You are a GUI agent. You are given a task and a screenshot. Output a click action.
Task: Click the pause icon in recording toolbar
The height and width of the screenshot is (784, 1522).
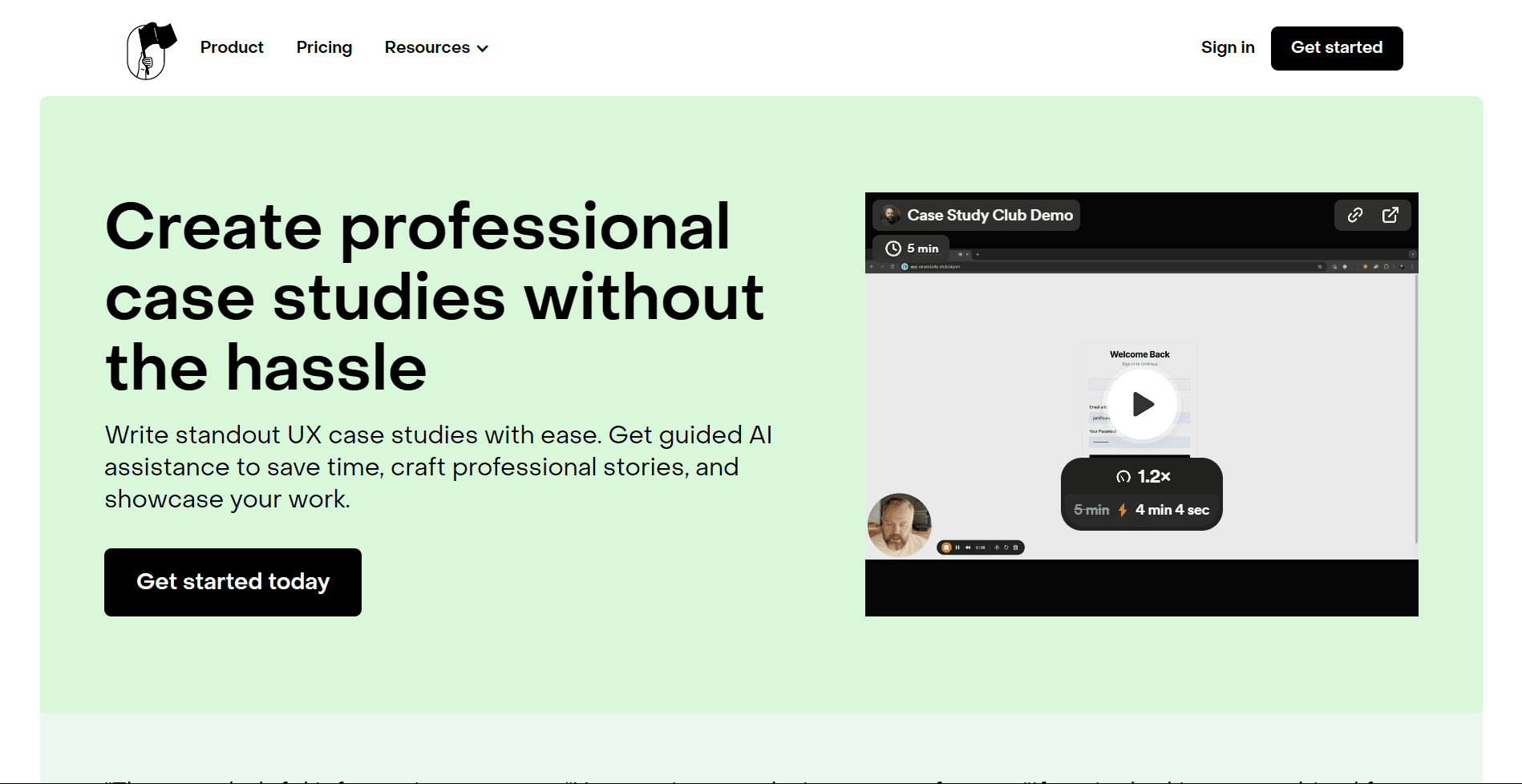click(957, 548)
